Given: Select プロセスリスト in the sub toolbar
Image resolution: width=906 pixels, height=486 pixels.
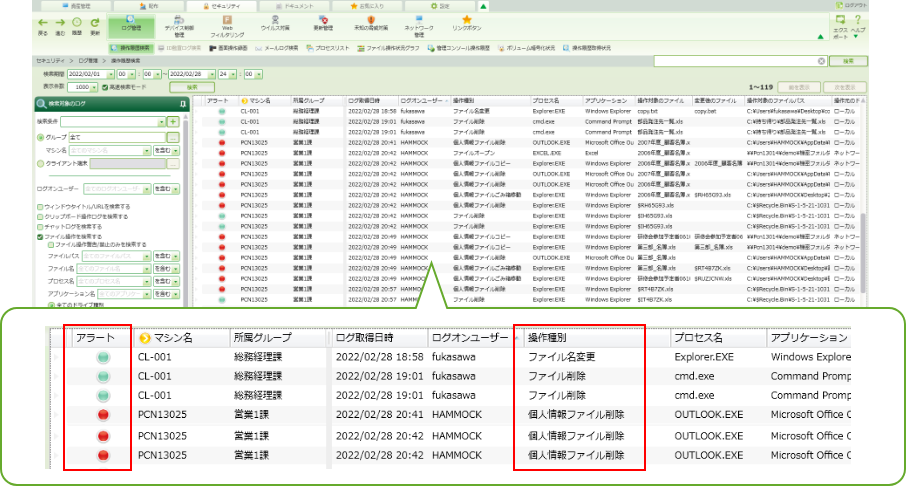Looking at the screenshot, I should [328, 48].
